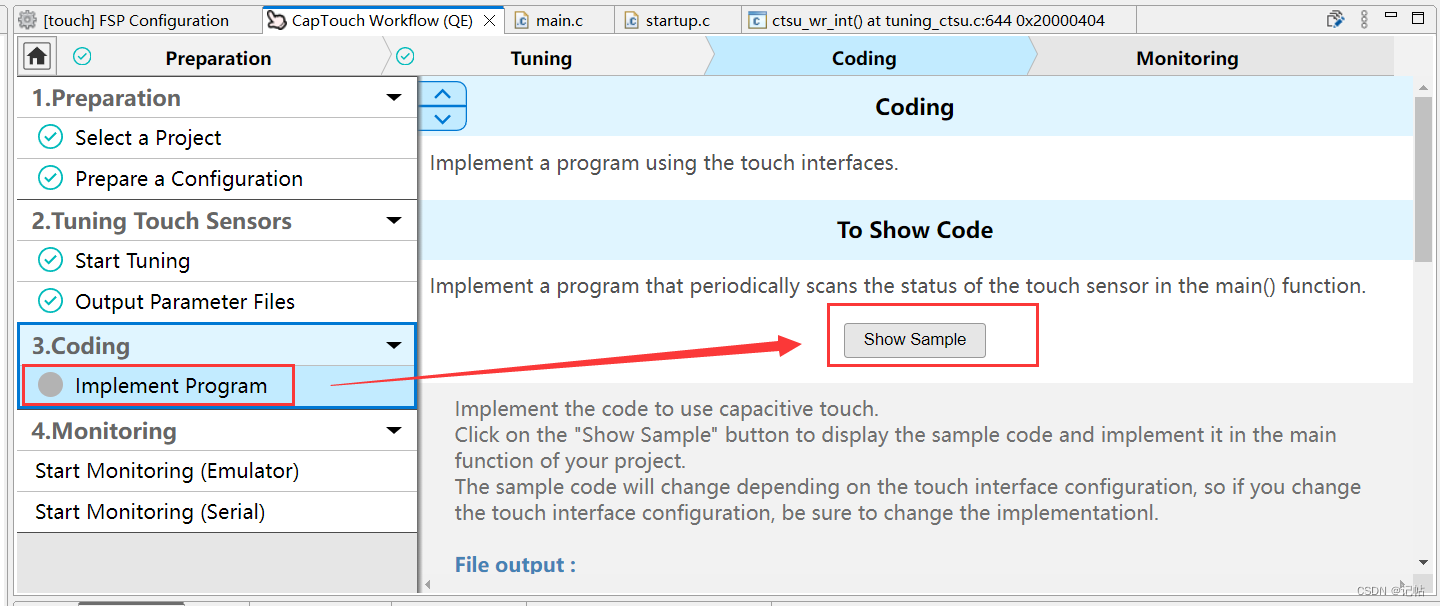Click the editor list icon at top right
Image resolution: width=1440 pixels, height=606 pixels.
[1335, 19]
